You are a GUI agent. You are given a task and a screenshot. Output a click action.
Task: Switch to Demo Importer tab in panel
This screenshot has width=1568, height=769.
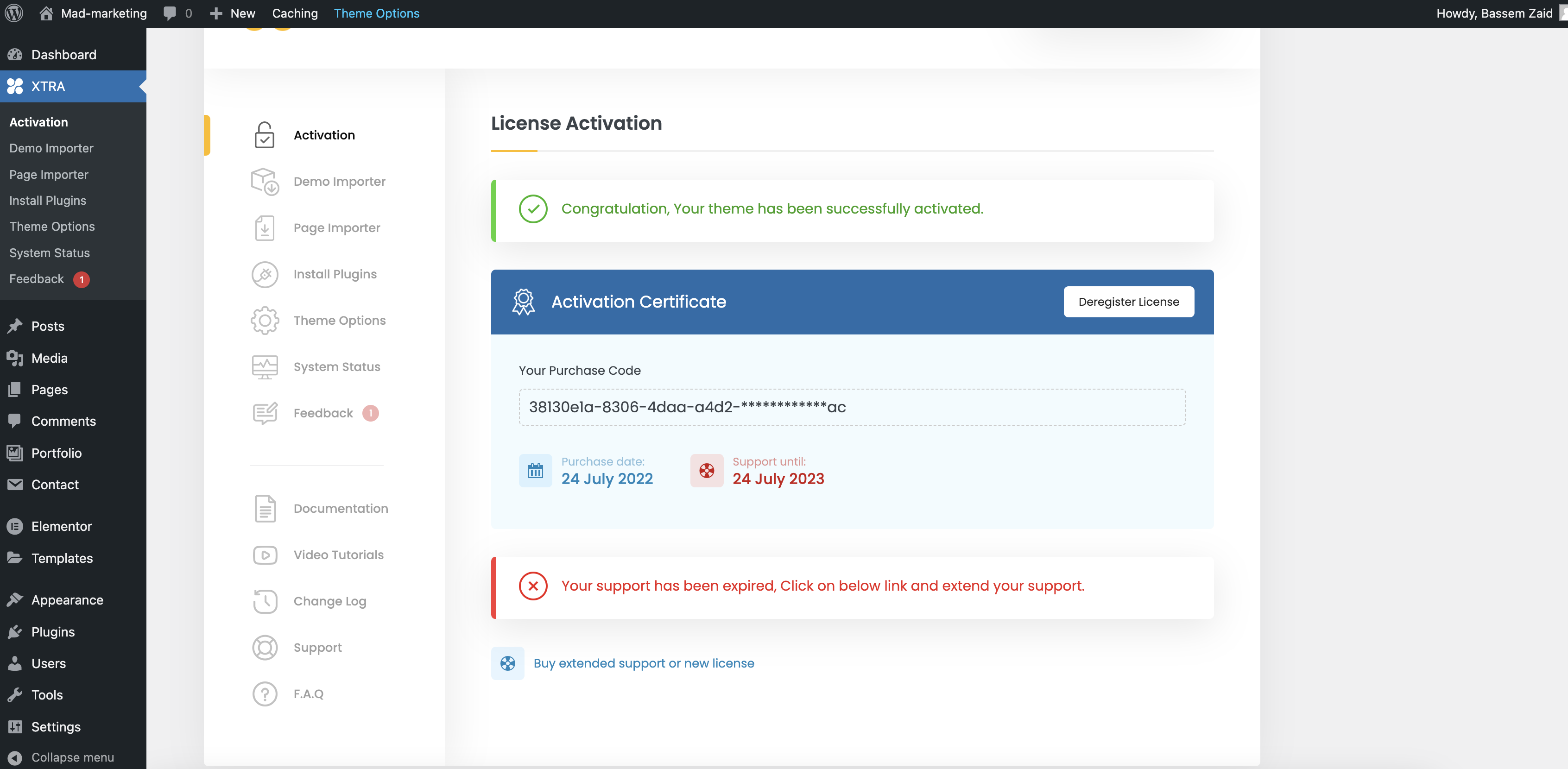pyautogui.click(x=339, y=181)
